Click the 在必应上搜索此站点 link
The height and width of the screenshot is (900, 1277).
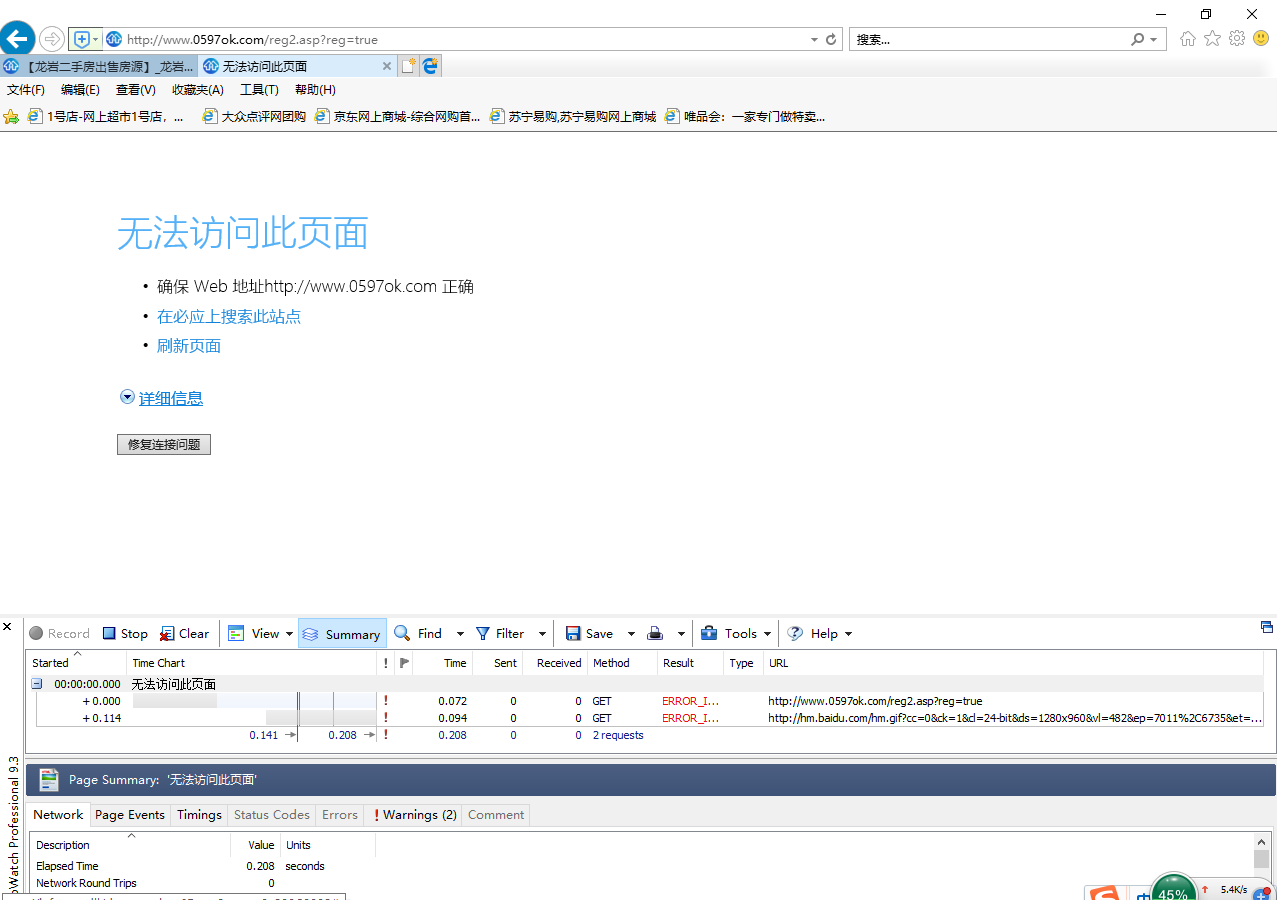point(229,317)
